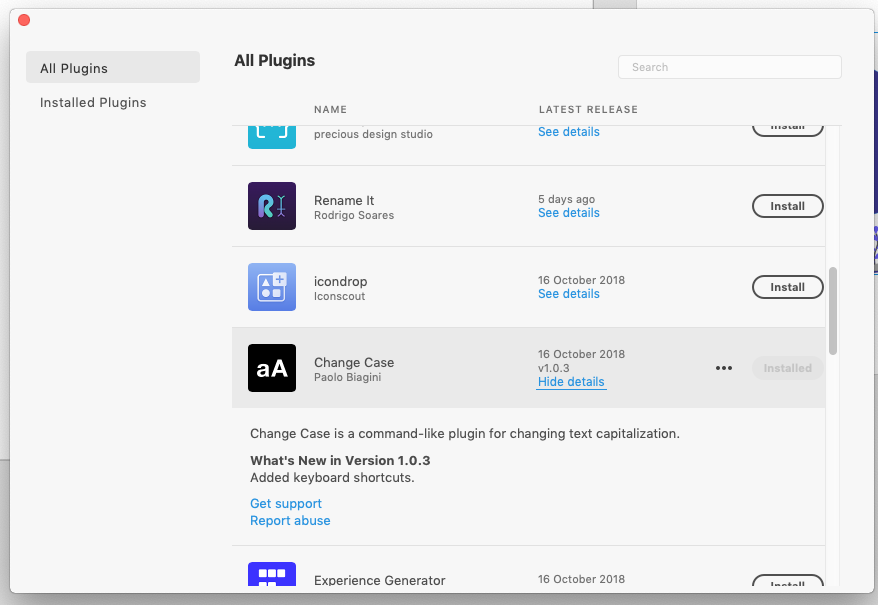Click the Rename It plugin icon

272,206
